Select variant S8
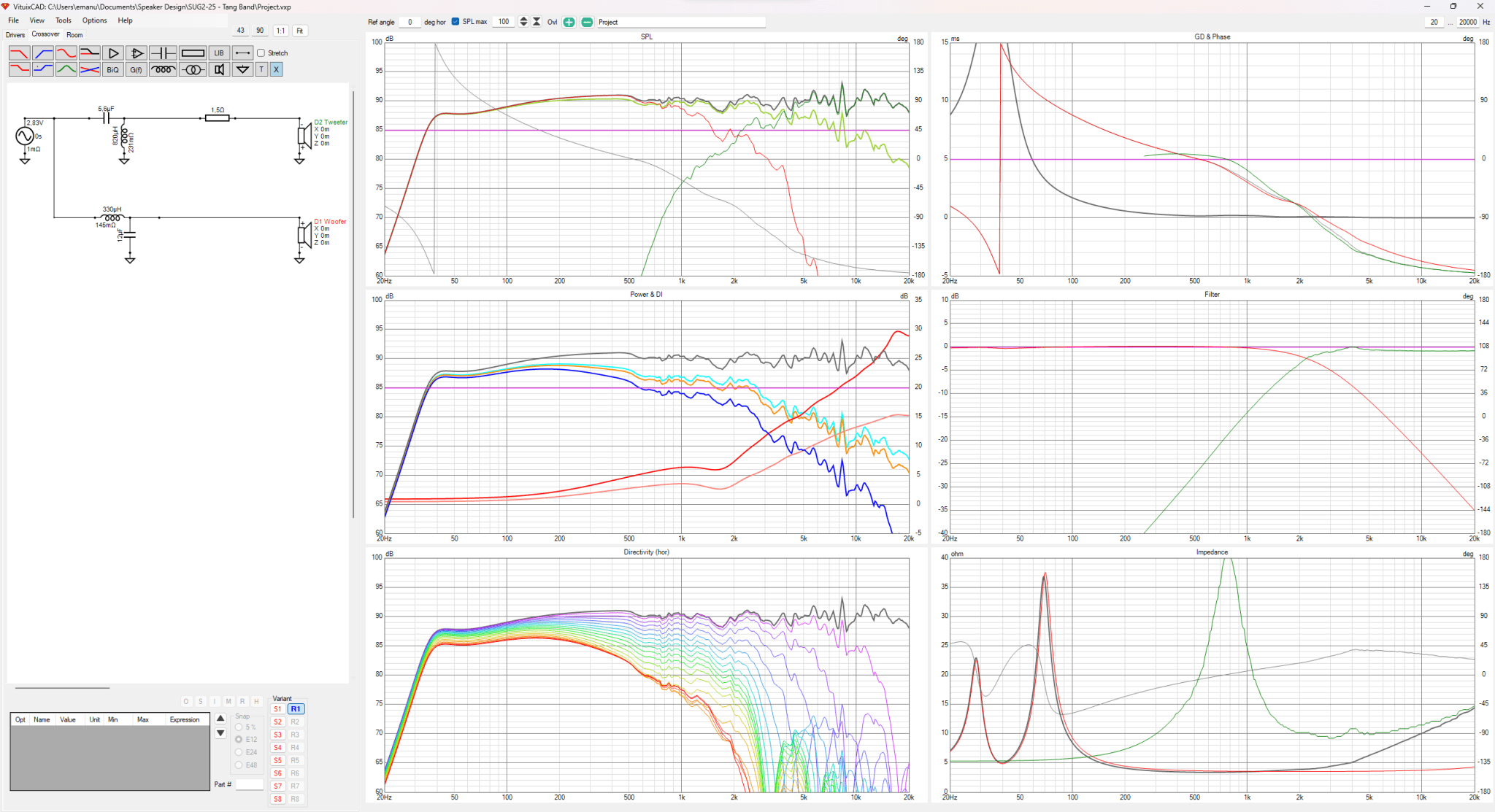Screen dimensions: 1495x812 coord(277,799)
